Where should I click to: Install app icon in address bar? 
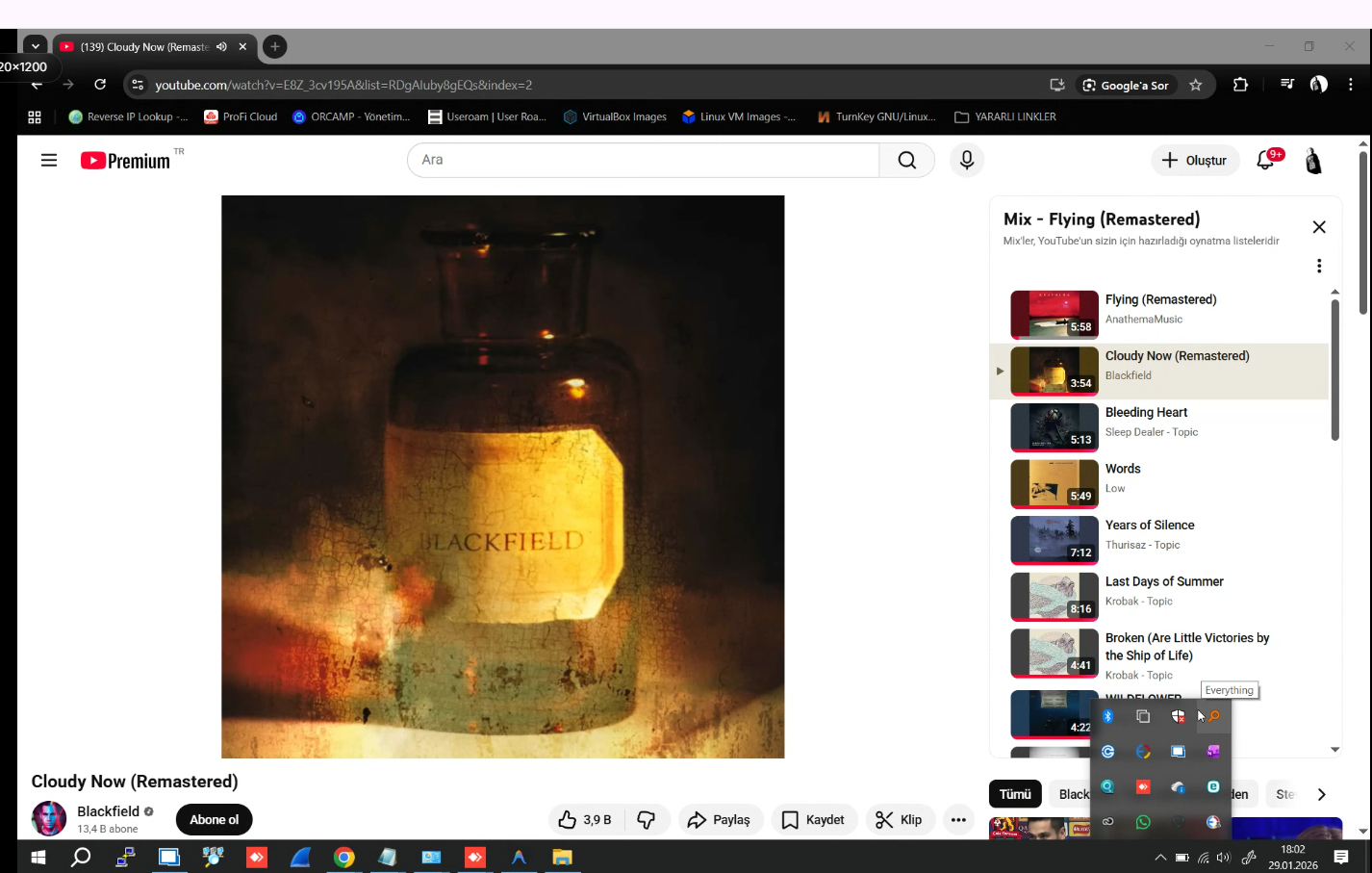point(1057,85)
